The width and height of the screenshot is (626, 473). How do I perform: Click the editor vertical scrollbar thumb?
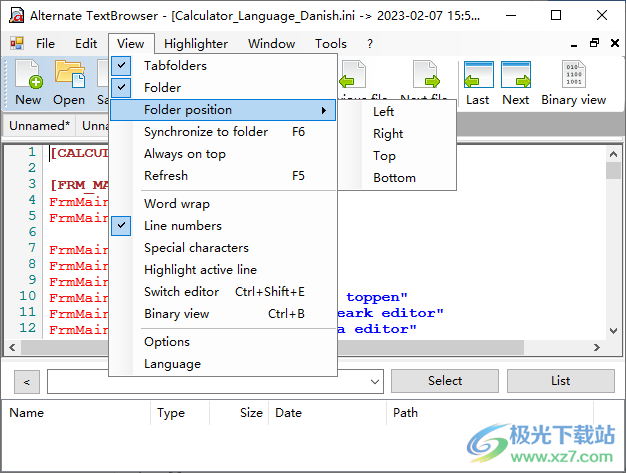(613, 170)
